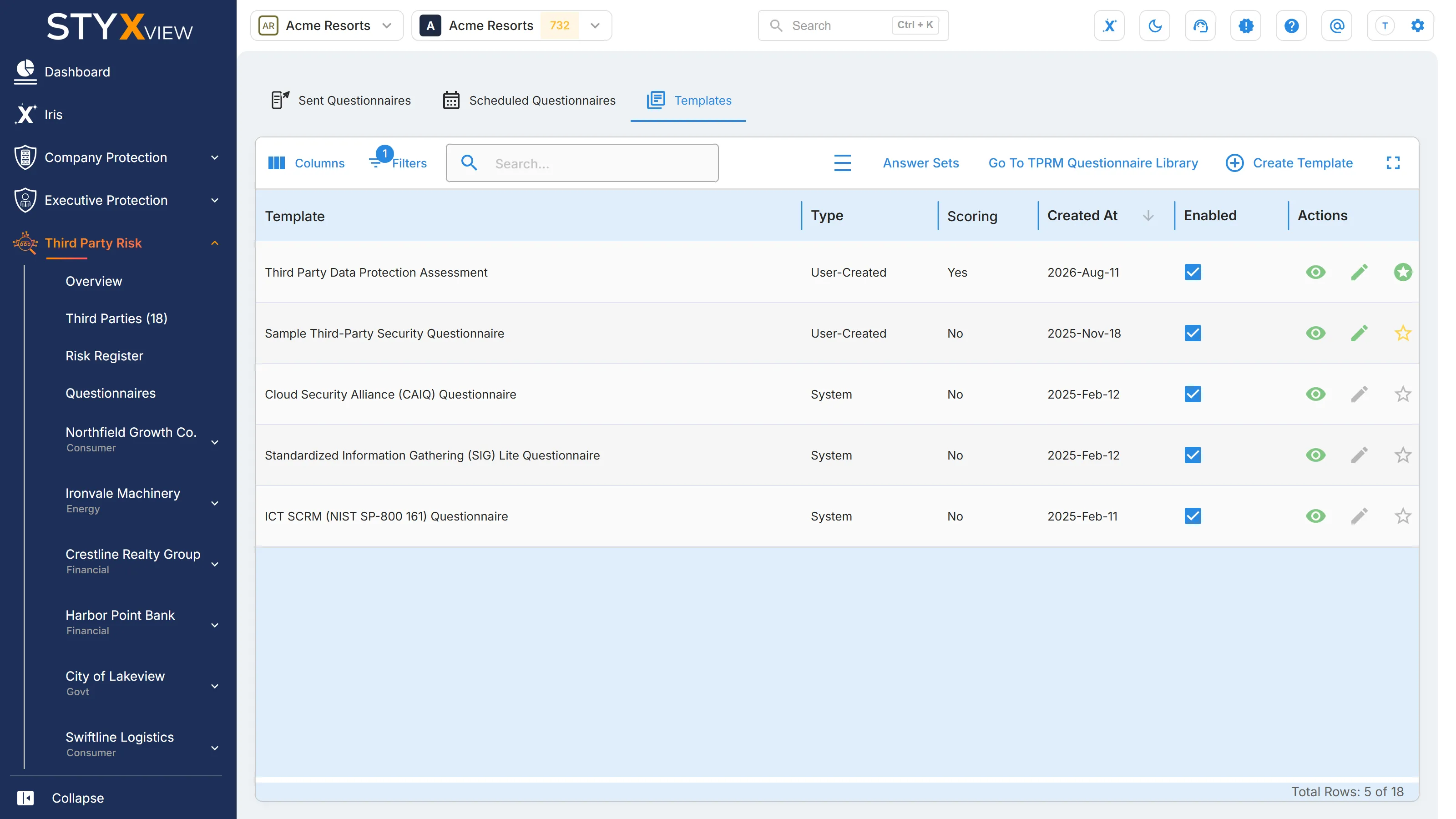
Task: View CAIQ Questionnaire eye icon
Action: 1316,394
